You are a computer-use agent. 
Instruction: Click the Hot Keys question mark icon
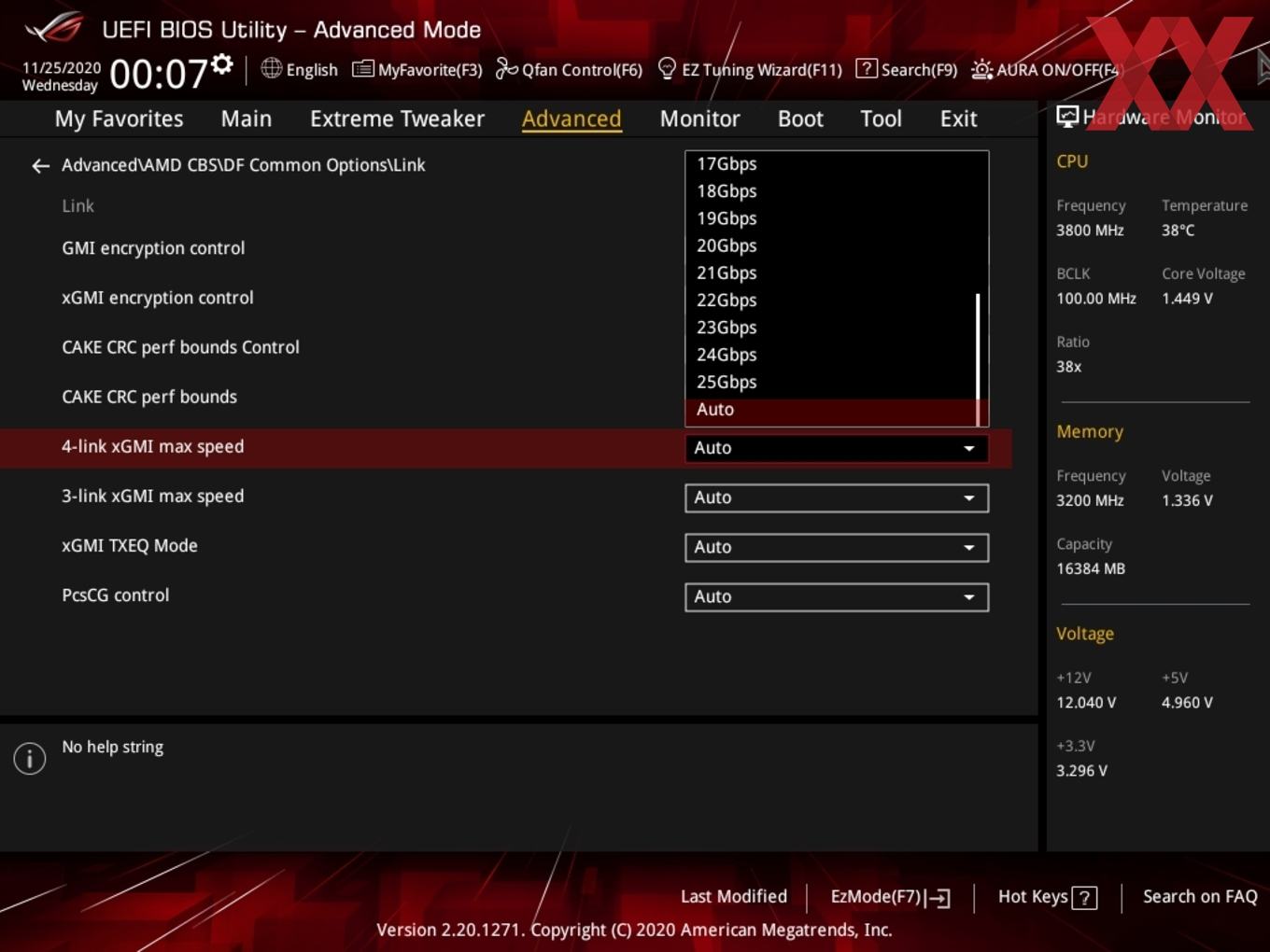click(1084, 898)
